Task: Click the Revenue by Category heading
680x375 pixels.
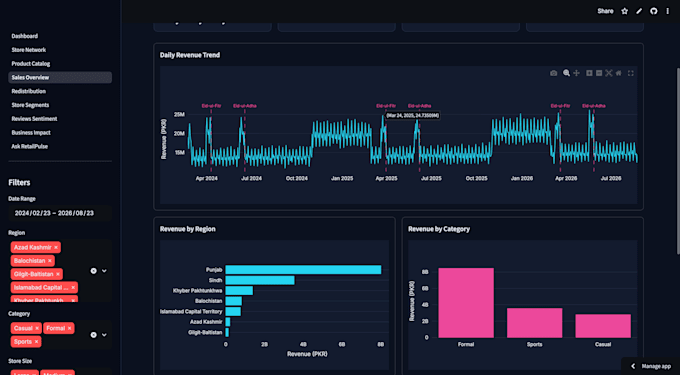Action: click(x=438, y=229)
